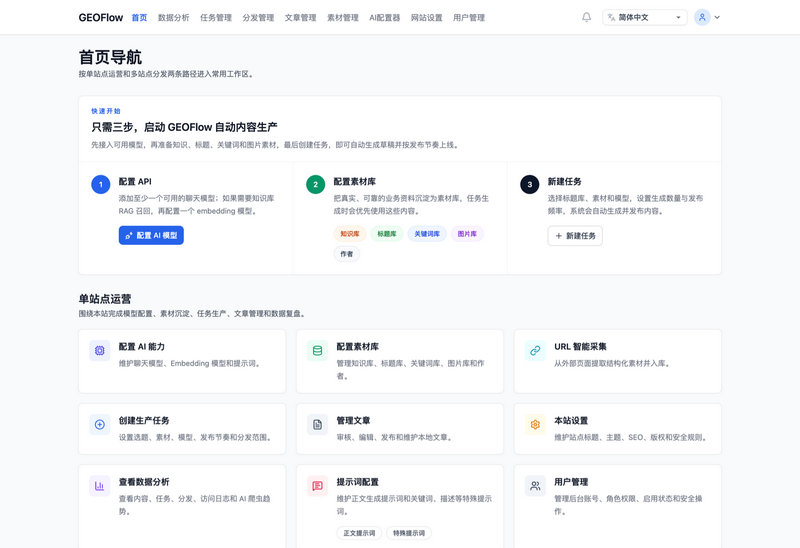Click heading 只需三步，启动 GEOFlow 自动内容生产
800x548 pixels.
[x=184, y=127]
